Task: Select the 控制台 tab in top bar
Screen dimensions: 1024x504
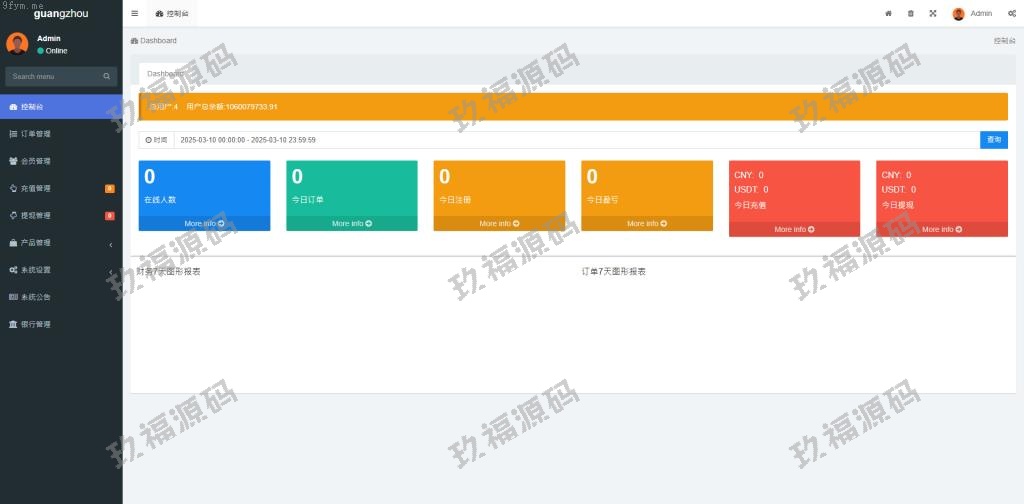Action: click(171, 14)
